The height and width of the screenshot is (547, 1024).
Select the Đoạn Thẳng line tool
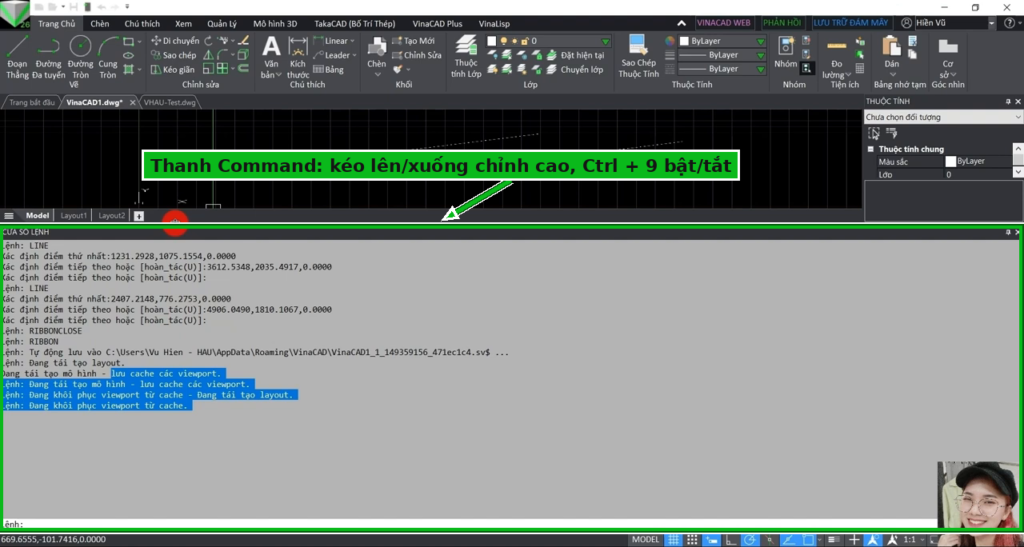click(17, 57)
